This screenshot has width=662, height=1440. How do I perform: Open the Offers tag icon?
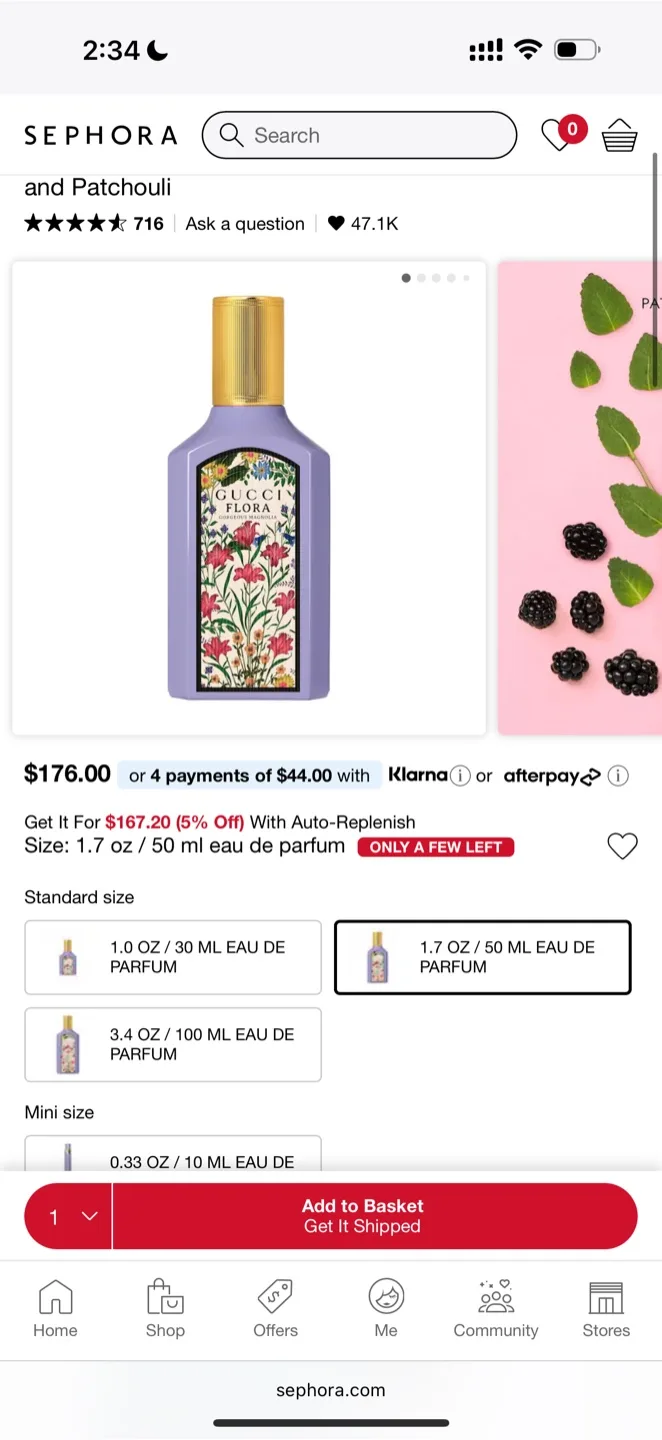(275, 1308)
